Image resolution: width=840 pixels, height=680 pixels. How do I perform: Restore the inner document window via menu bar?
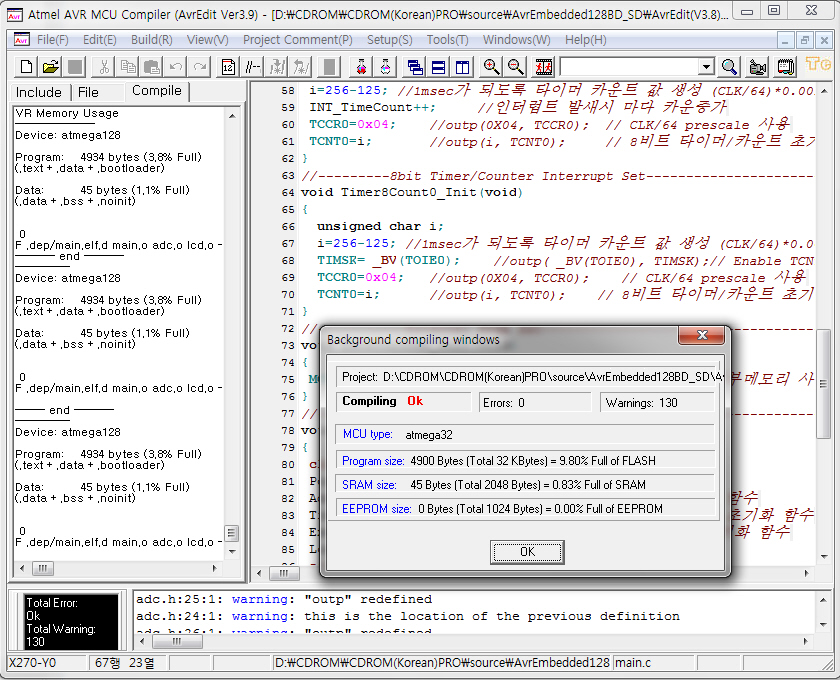pos(805,40)
